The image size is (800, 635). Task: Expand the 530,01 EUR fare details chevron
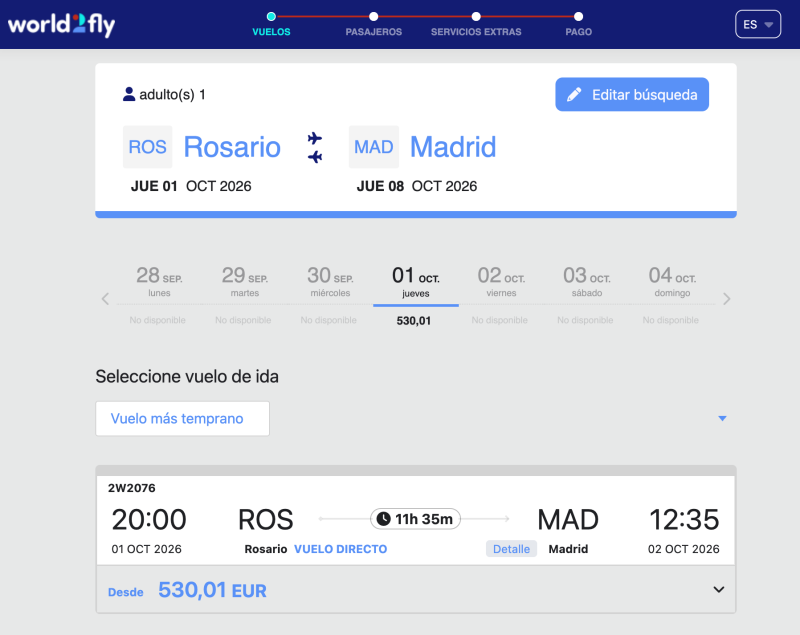click(718, 589)
